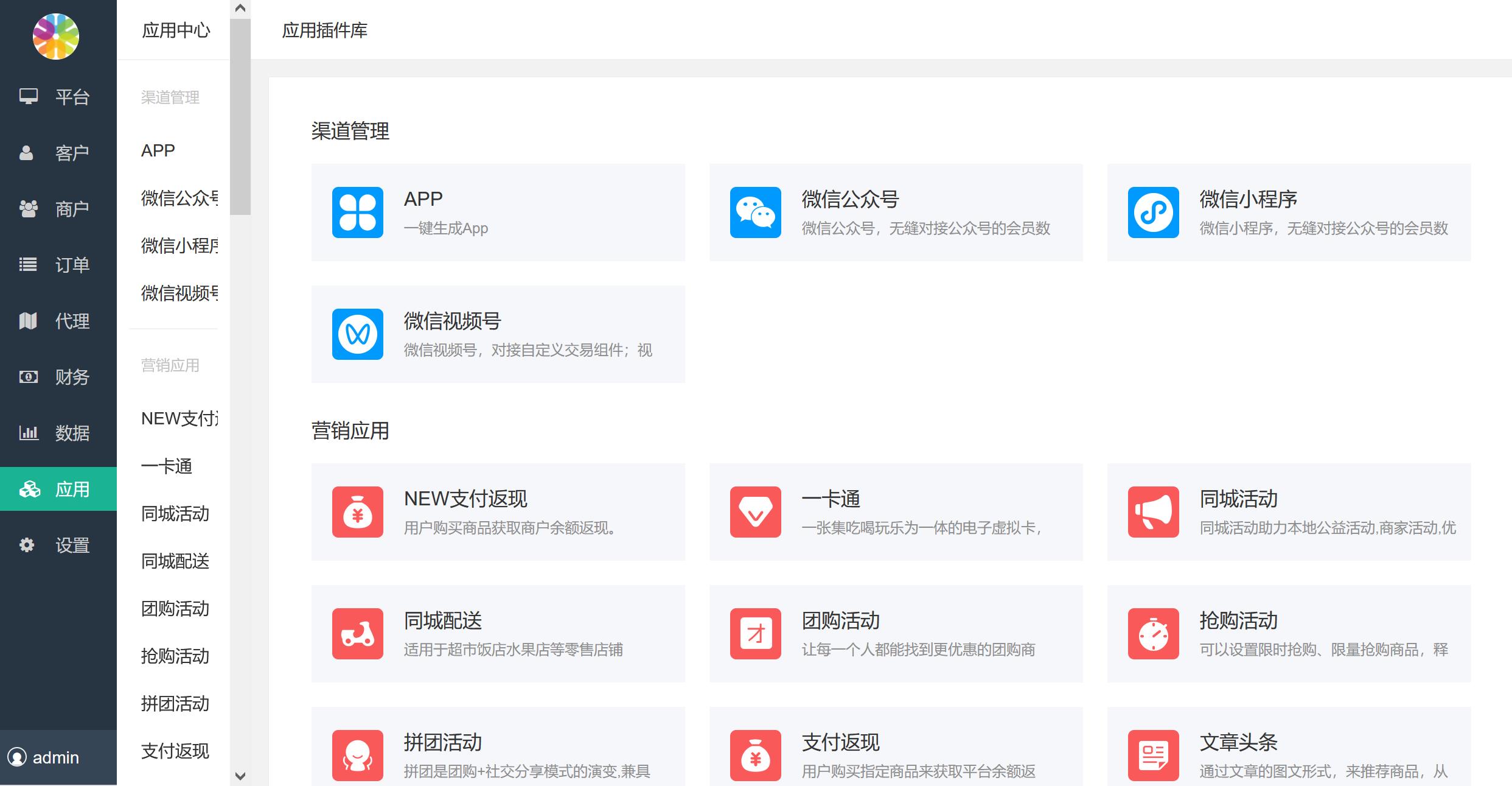
Task: Select 团购活动 in the sub-menu list
Action: pos(175,608)
